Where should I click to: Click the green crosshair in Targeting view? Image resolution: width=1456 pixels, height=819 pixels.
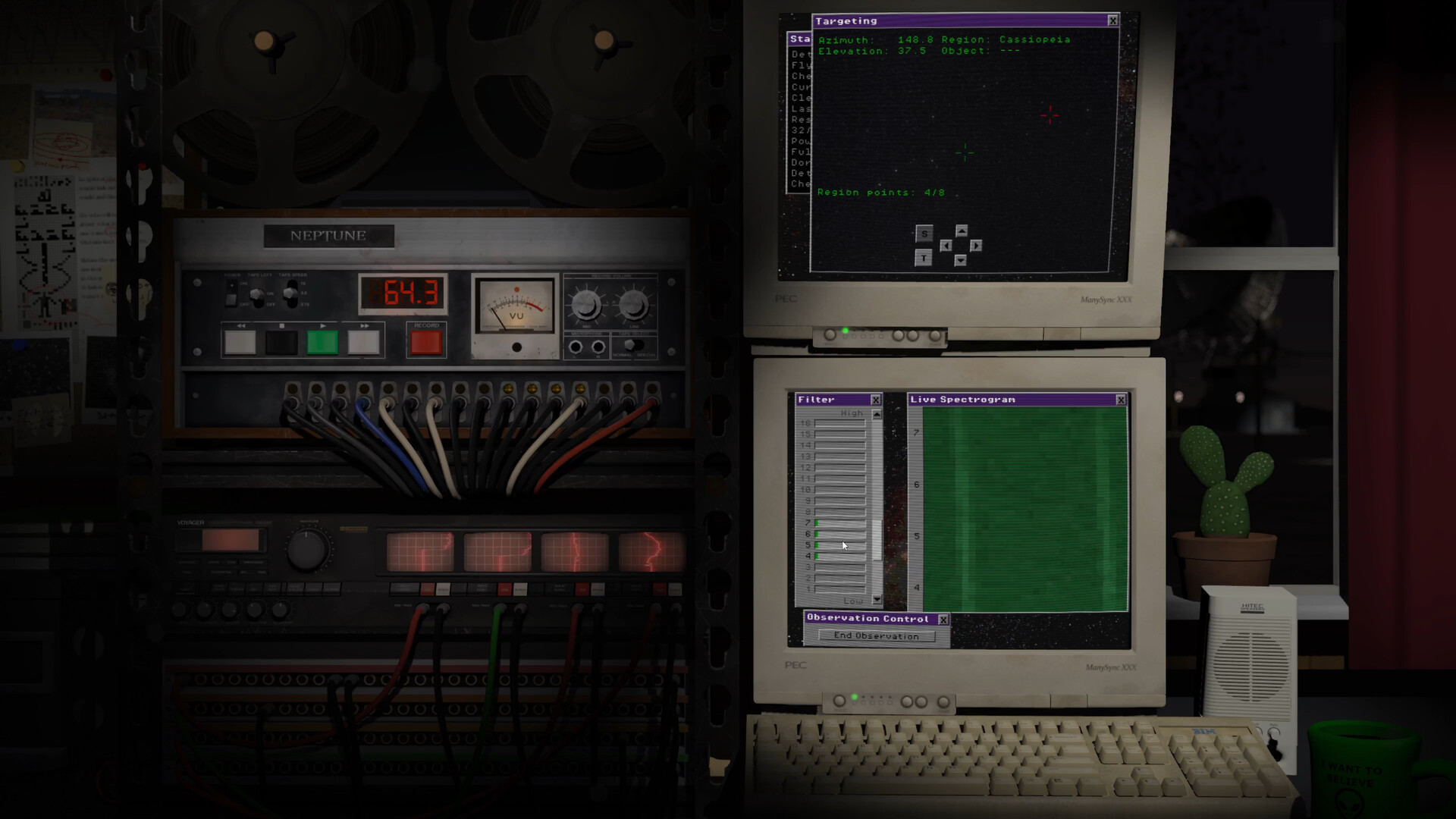tap(965, 152)
